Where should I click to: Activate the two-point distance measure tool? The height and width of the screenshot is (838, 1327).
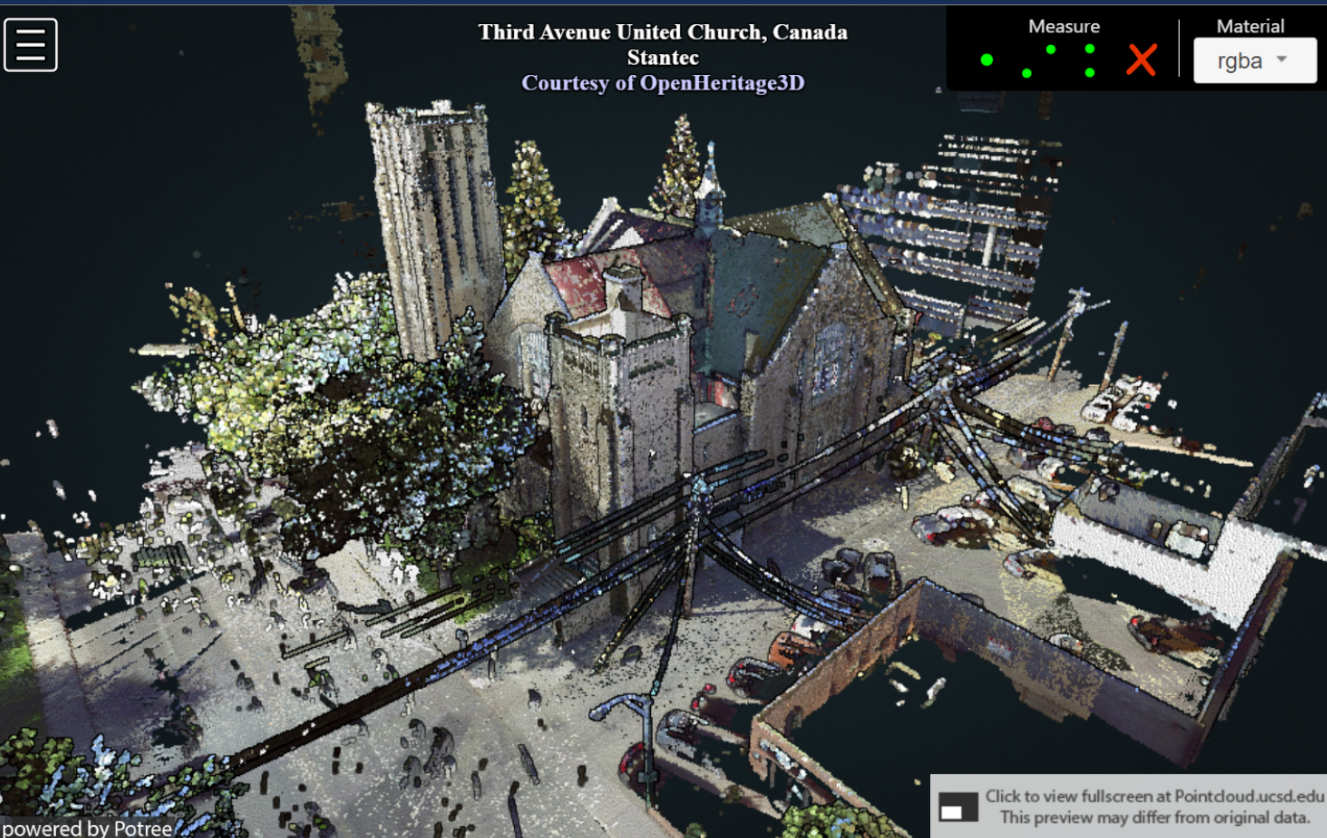[x=1038, y=61]
